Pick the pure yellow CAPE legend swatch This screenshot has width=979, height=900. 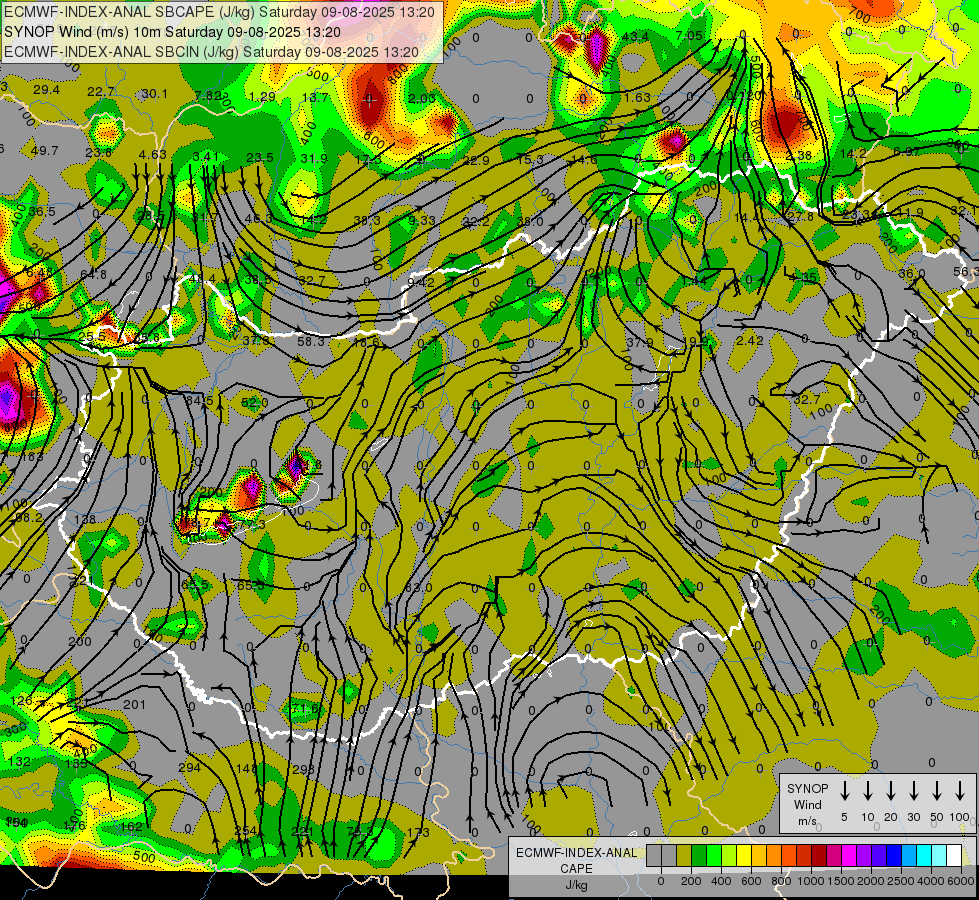[x=744, y=855]
